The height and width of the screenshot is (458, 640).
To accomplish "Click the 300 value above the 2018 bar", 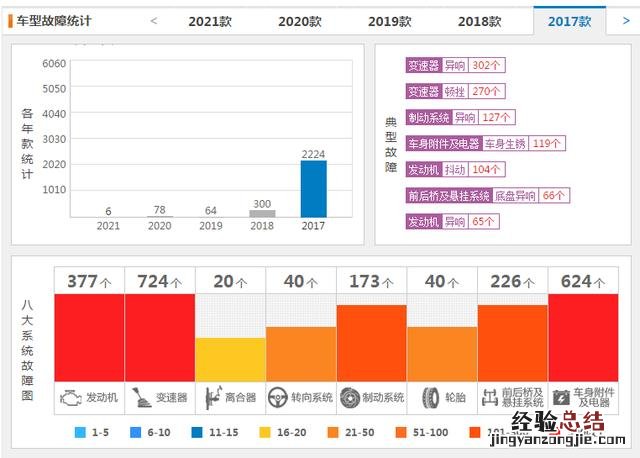I will (x=262, y=204).
